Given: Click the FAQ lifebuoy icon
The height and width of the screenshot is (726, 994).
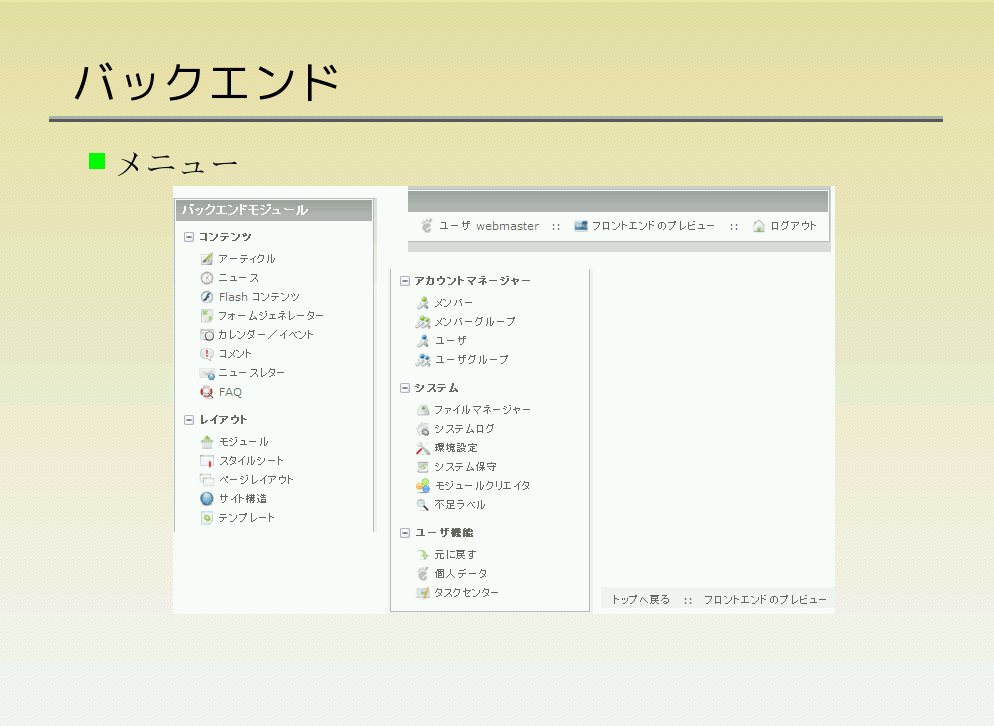Looking at the screenshot, I should [x=207, y=392].
